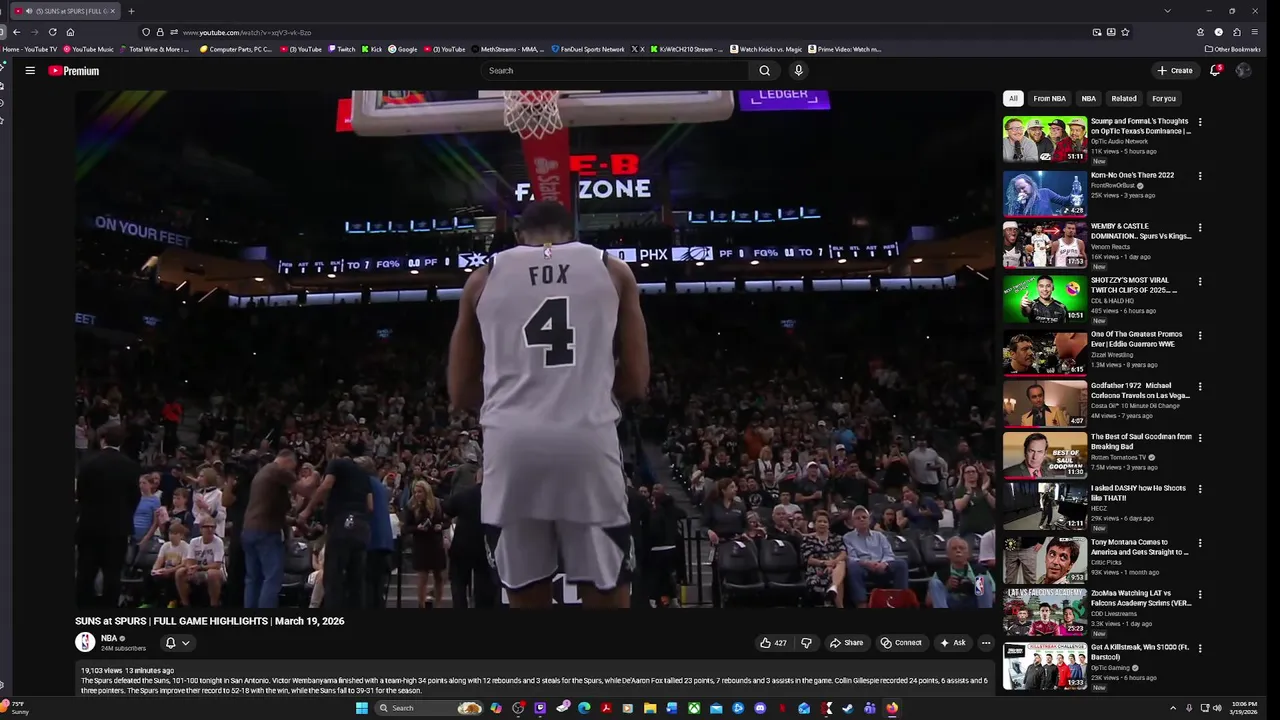This screenshot has width=1280, height=720.
Task: Open options for Korn No One's There video
Action: click(x=1200, y=176)
